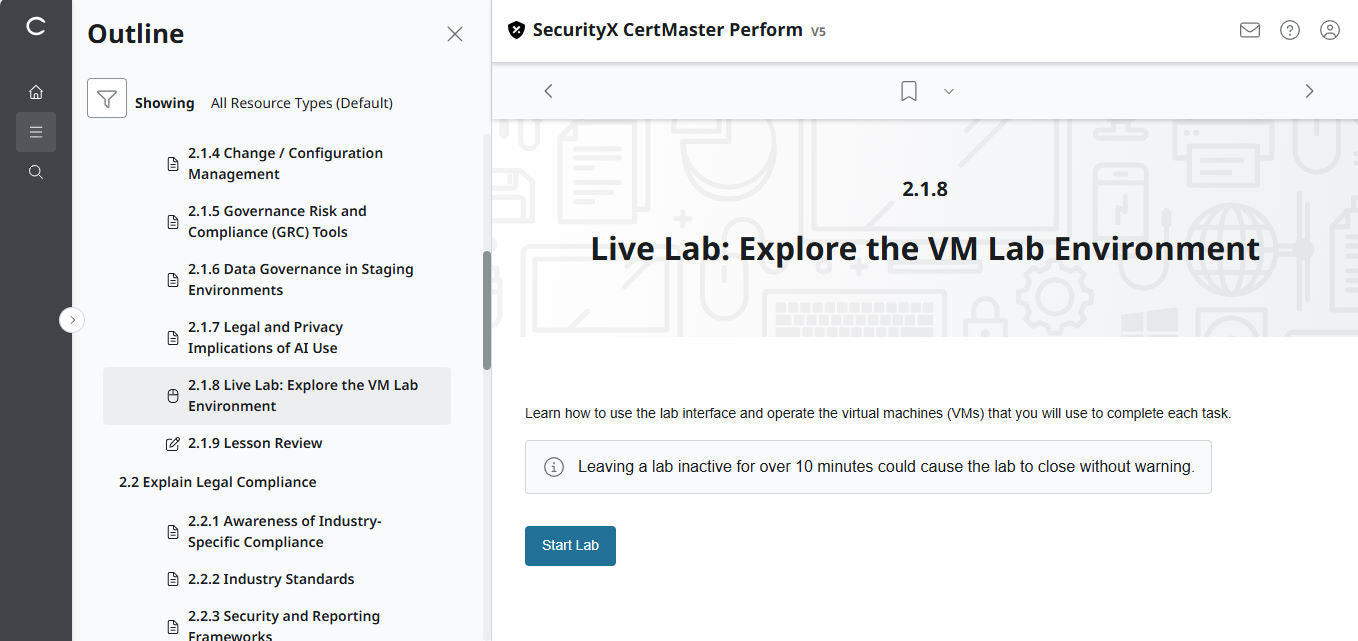Bookmark this page with the bookmark icon
Image resolution: width=1358 pixels, height=641 pixels.
click(908, 91)
